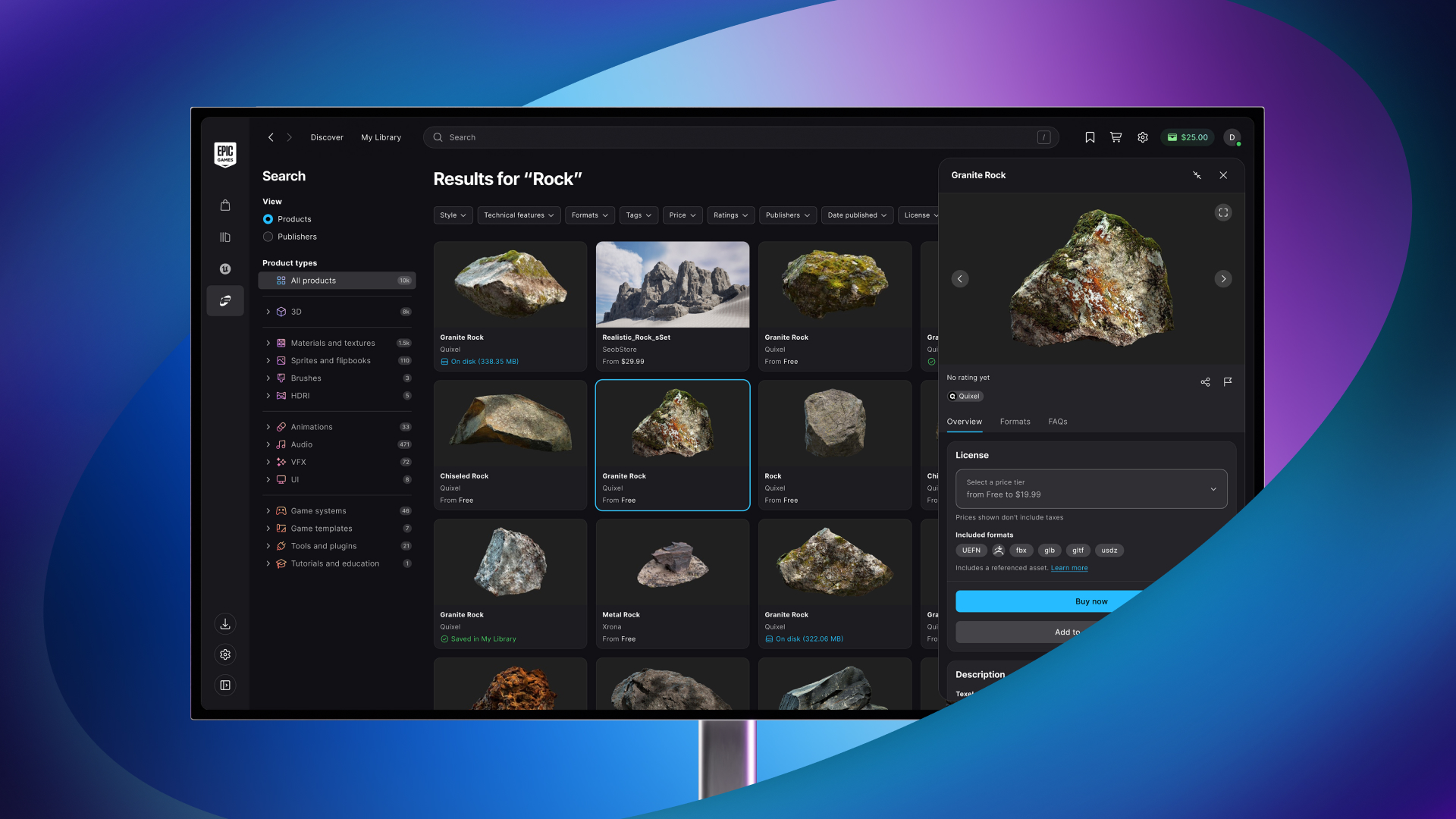Viewport: 1456px width, 819px height.
Task: Open saved bookmarks icon in top bar
Action: [1090, 137]
